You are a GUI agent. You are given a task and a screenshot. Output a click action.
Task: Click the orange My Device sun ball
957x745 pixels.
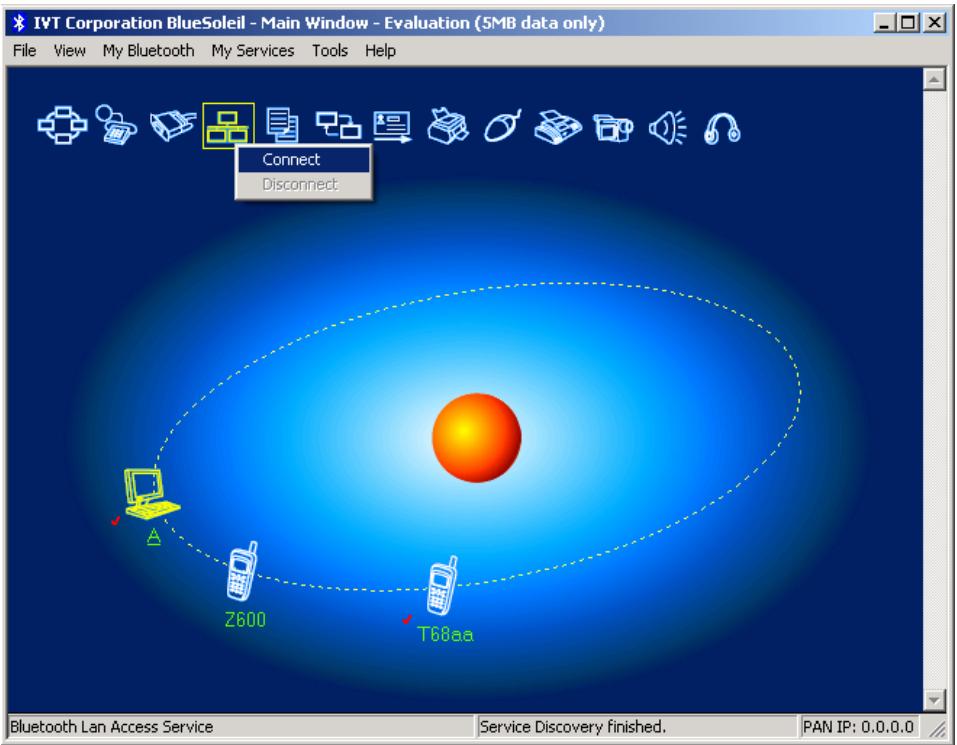(477, 437)
